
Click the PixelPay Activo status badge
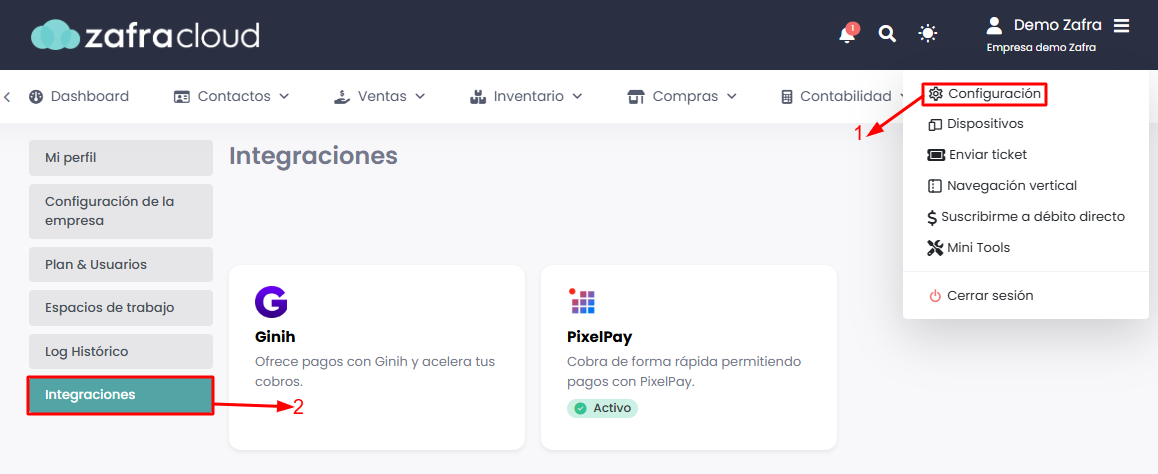[x=602, y=408]
